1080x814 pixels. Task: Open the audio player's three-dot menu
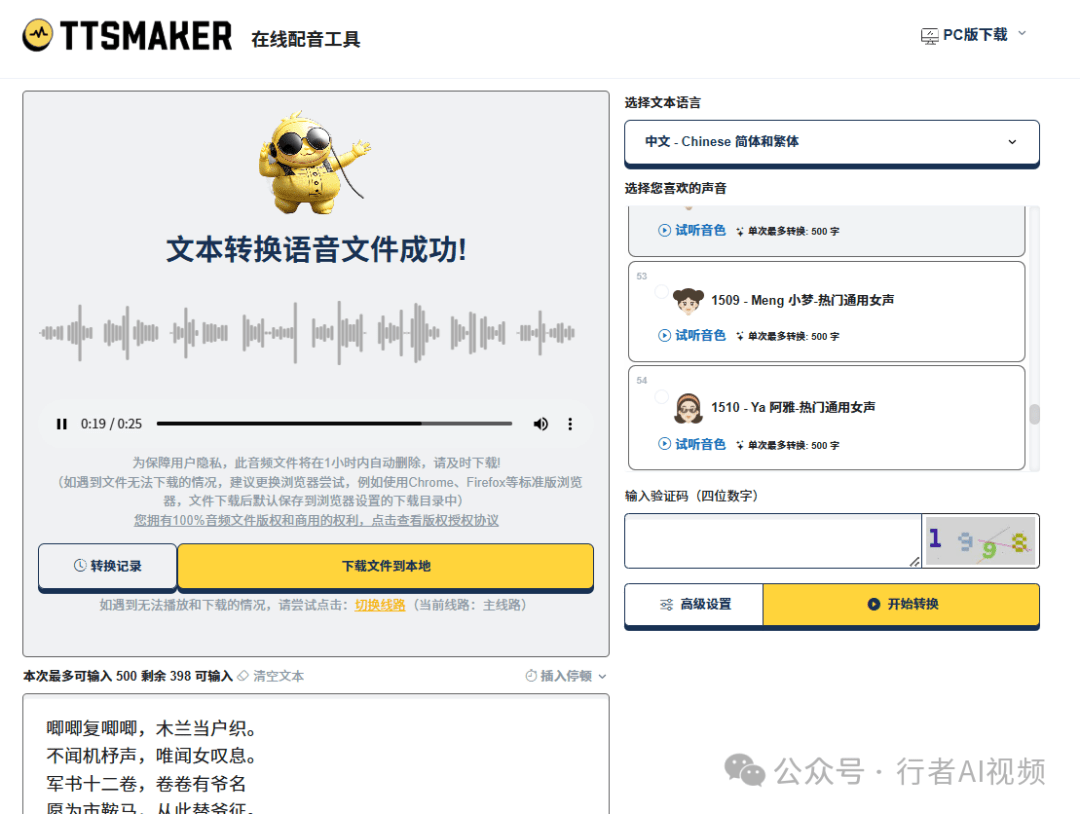tap(570, 424)
